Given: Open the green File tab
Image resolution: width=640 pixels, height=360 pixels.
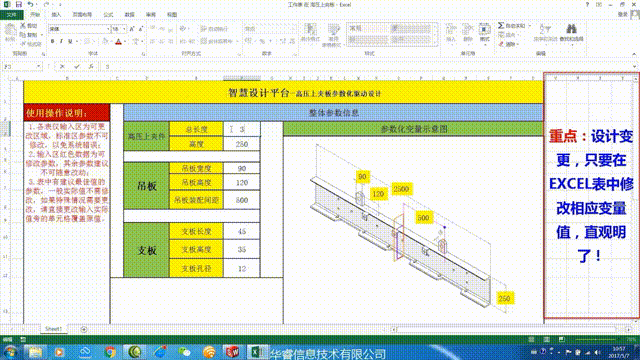Looking at the screenshot, I should (11, 15).
